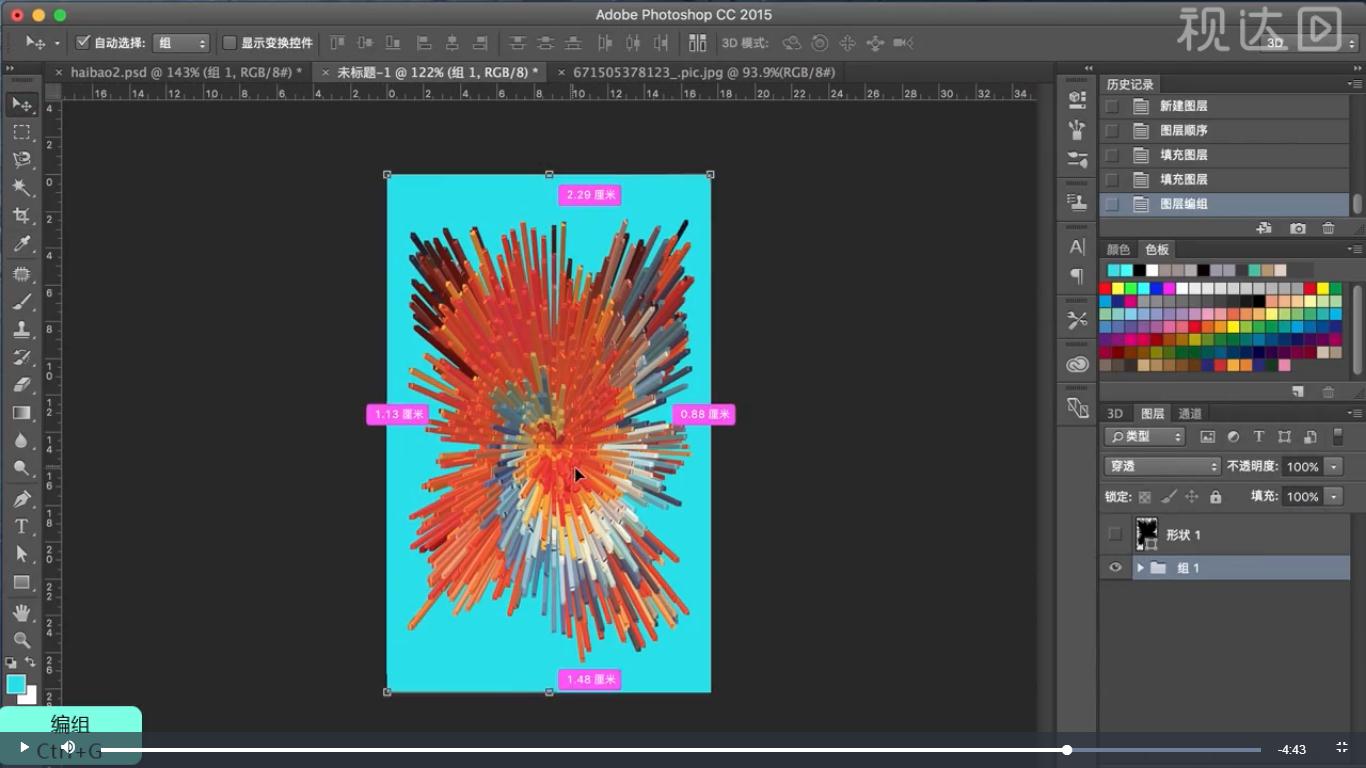Set history brush source at 图层编组

click(x=1112, y=204)
